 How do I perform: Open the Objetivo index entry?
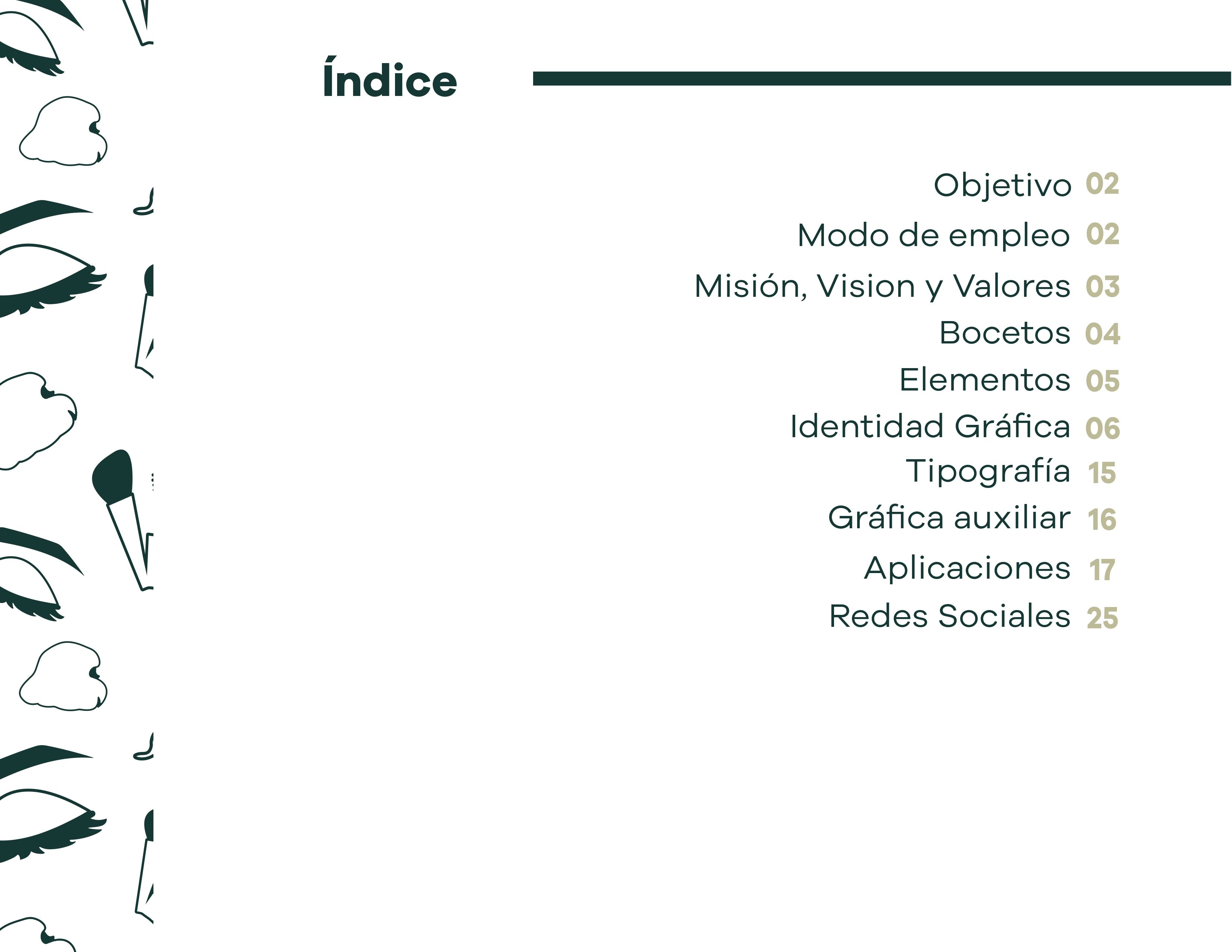tap(1002, 185)
